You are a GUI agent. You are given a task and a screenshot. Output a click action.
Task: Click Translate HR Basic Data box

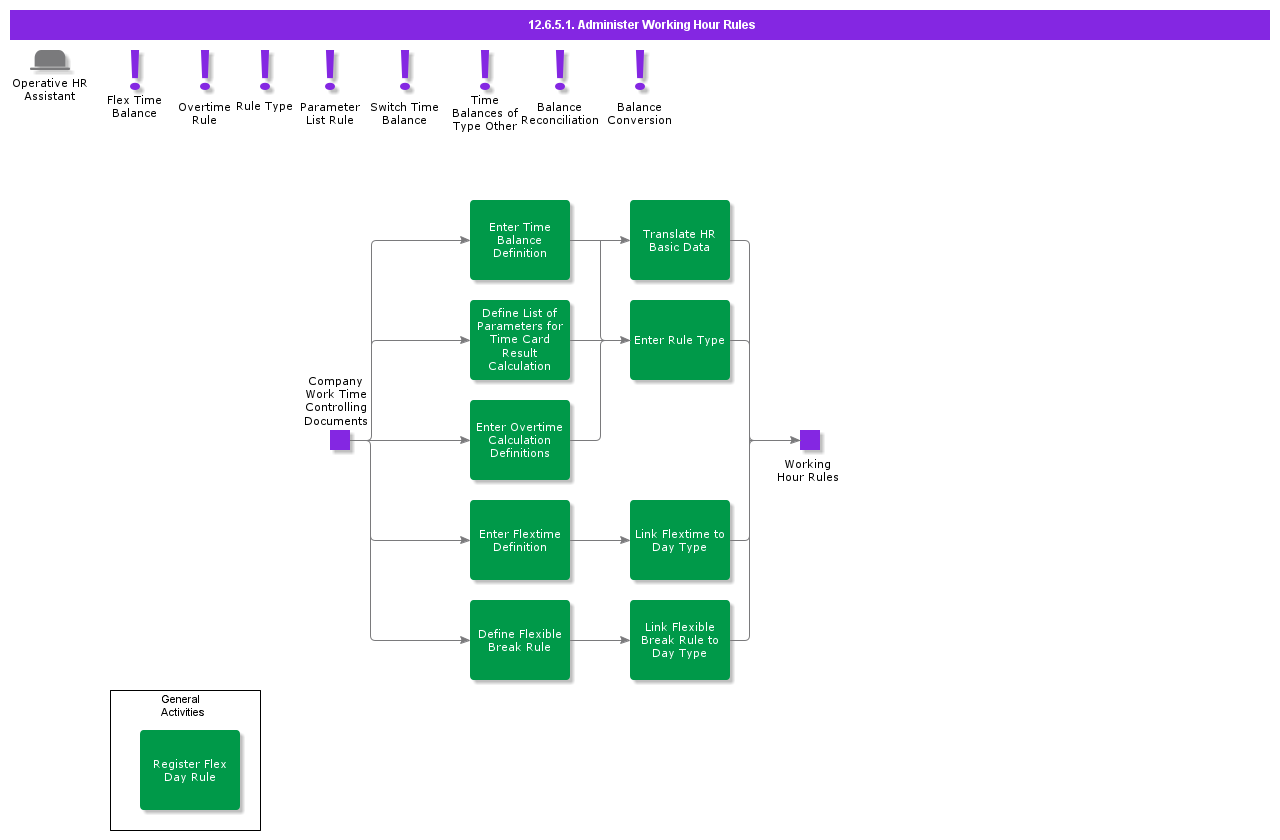click(680, 240)
